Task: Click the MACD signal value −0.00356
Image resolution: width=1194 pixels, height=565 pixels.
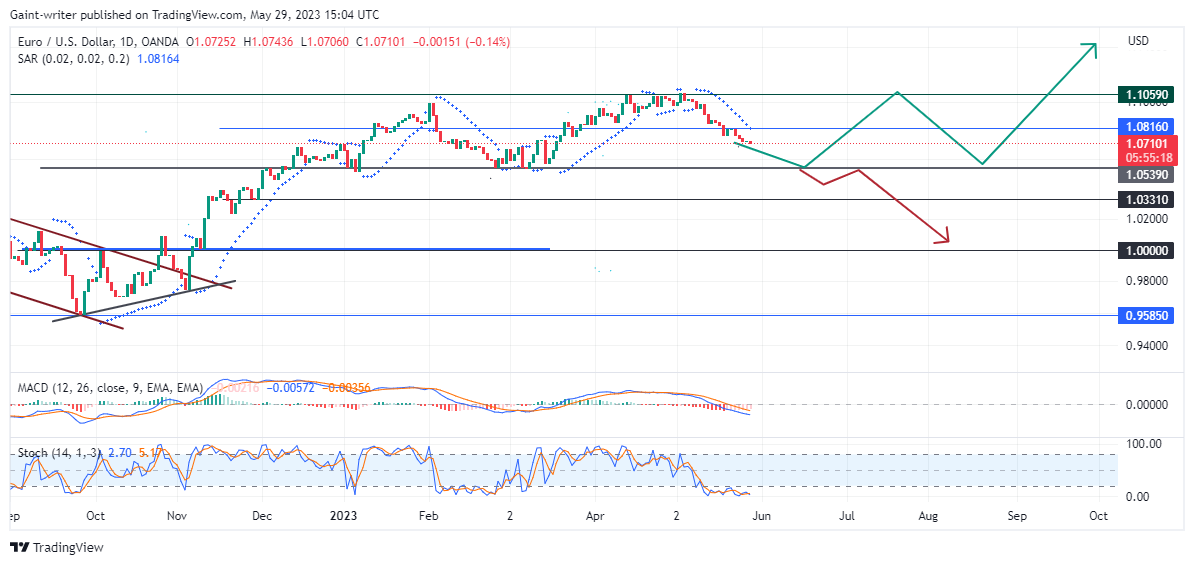Action: tap(346, 388)
